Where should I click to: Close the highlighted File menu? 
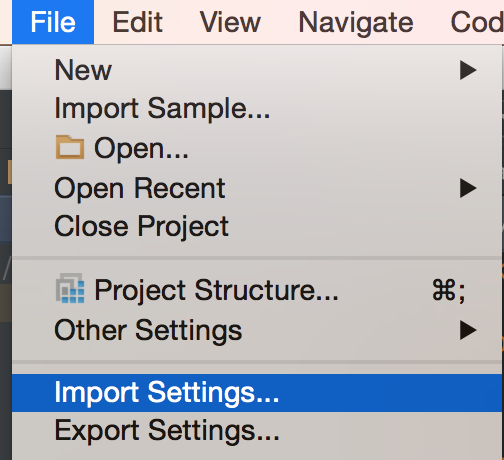click(x=53, y=22)
